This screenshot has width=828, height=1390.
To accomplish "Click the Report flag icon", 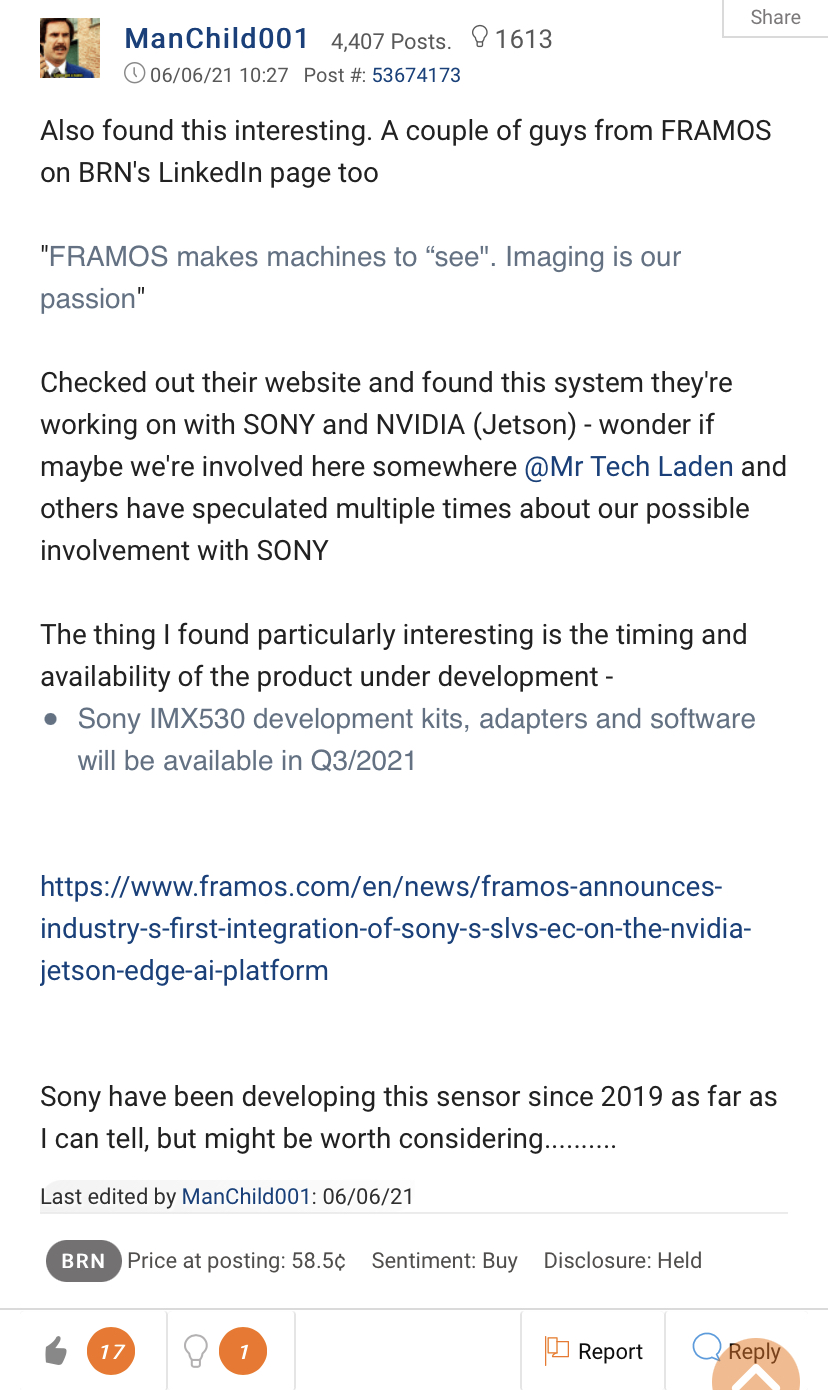I will point(556,1351).
